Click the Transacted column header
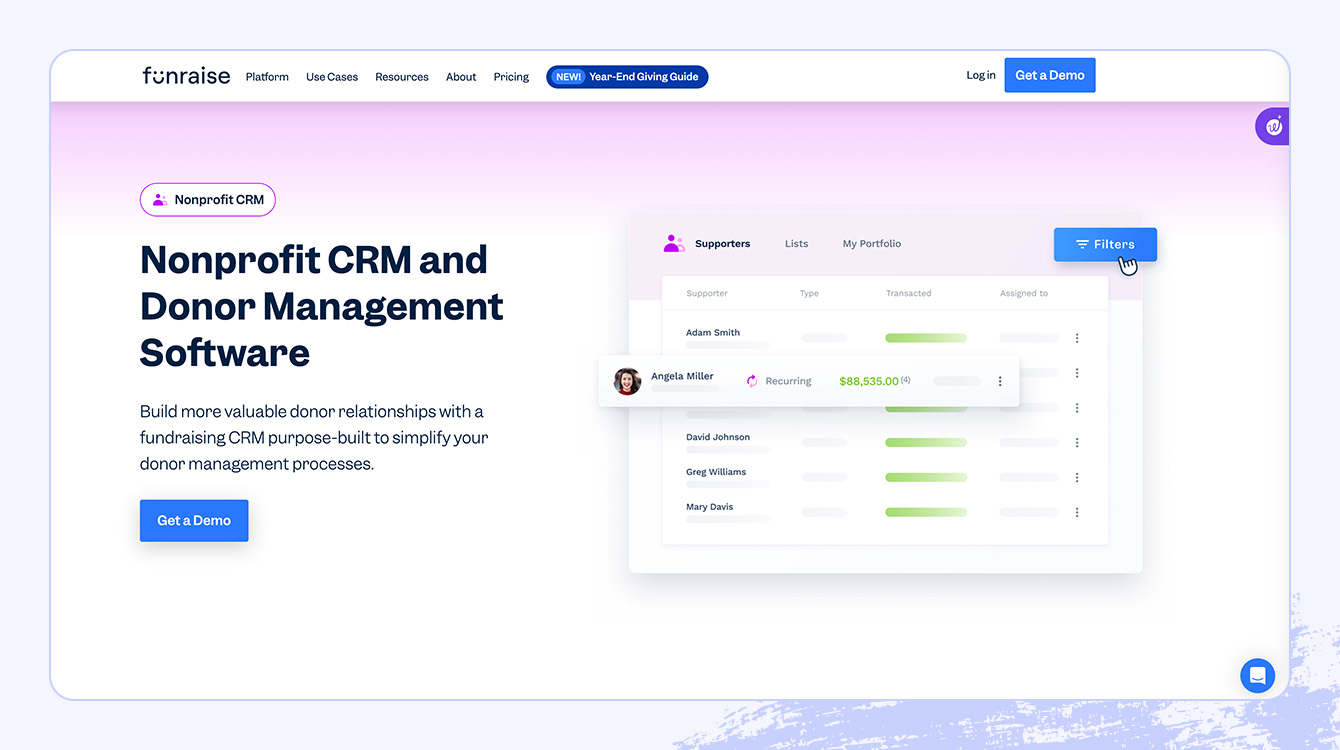Image resolution: width=1340 pixels, height=750 pixels. [x=908, y=294]
